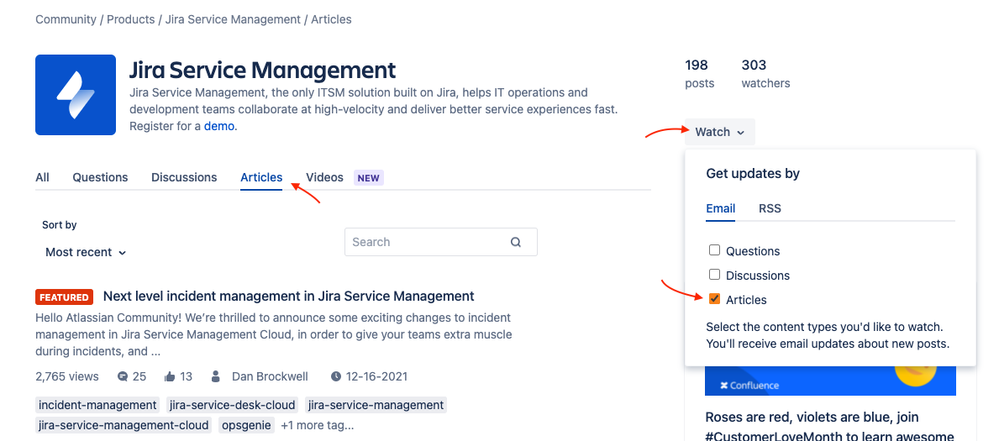Expand the +1 more tag link
The height and width of the screenshot is (441, 999).
click(317, 425)
